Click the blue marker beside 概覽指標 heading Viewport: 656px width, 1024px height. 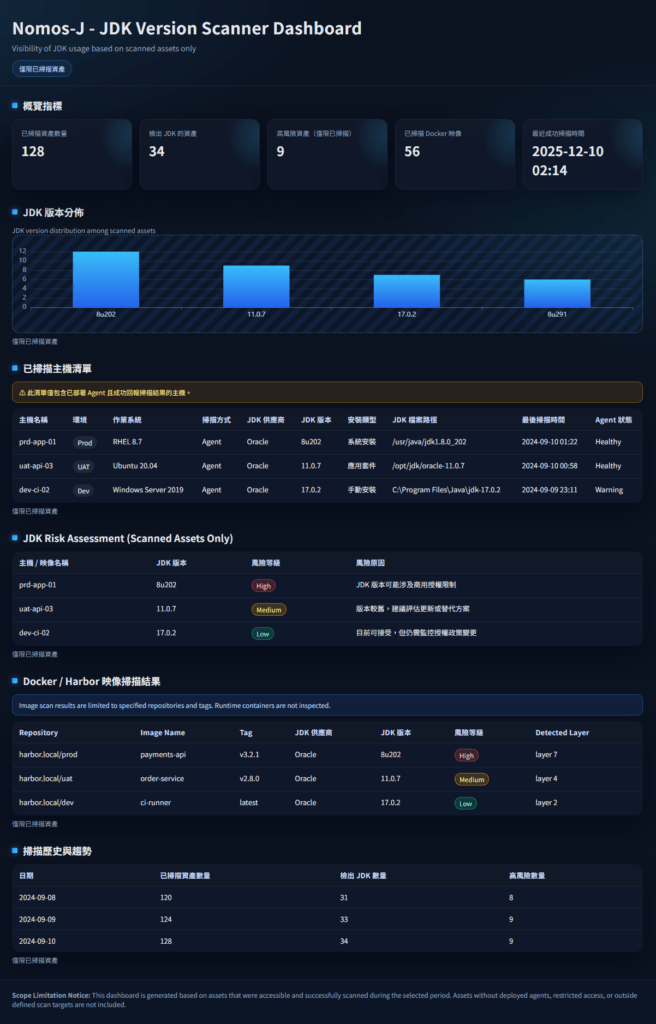tap(15, 105)
